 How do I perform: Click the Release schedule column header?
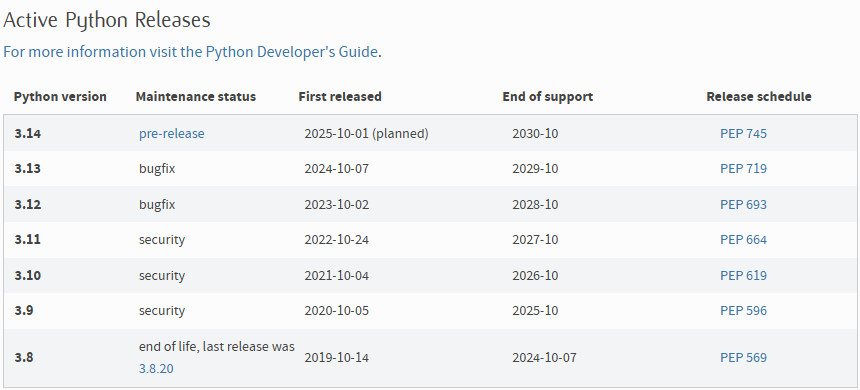click(759, 97)
